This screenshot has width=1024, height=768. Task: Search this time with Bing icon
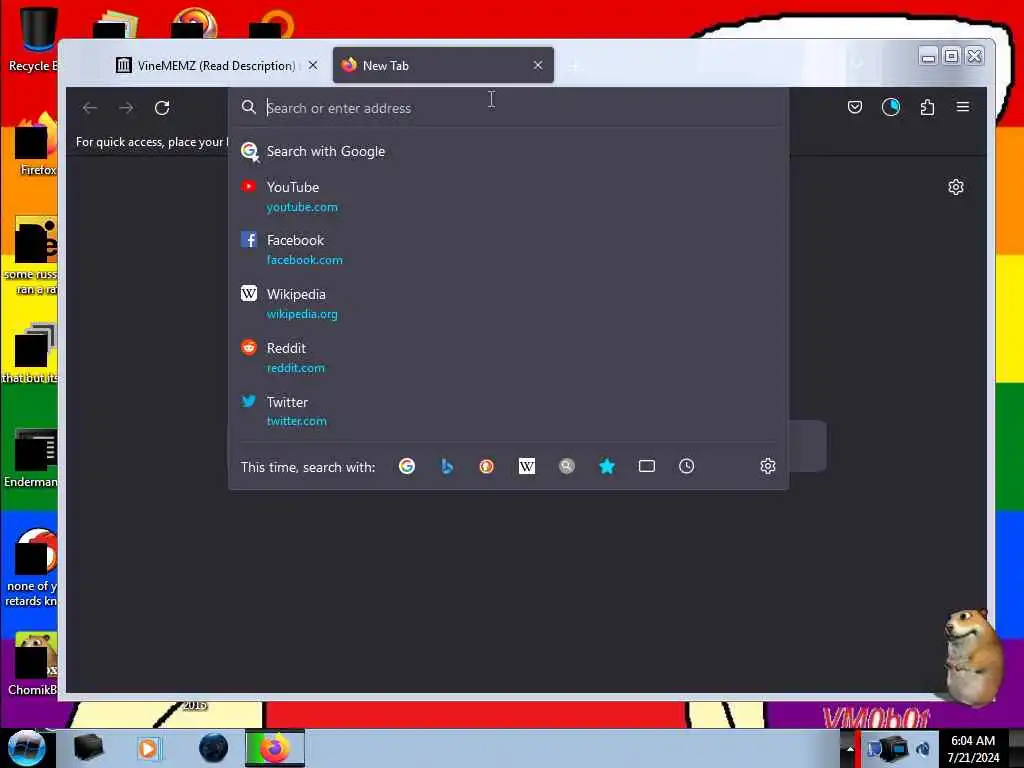tap(447, 466)
